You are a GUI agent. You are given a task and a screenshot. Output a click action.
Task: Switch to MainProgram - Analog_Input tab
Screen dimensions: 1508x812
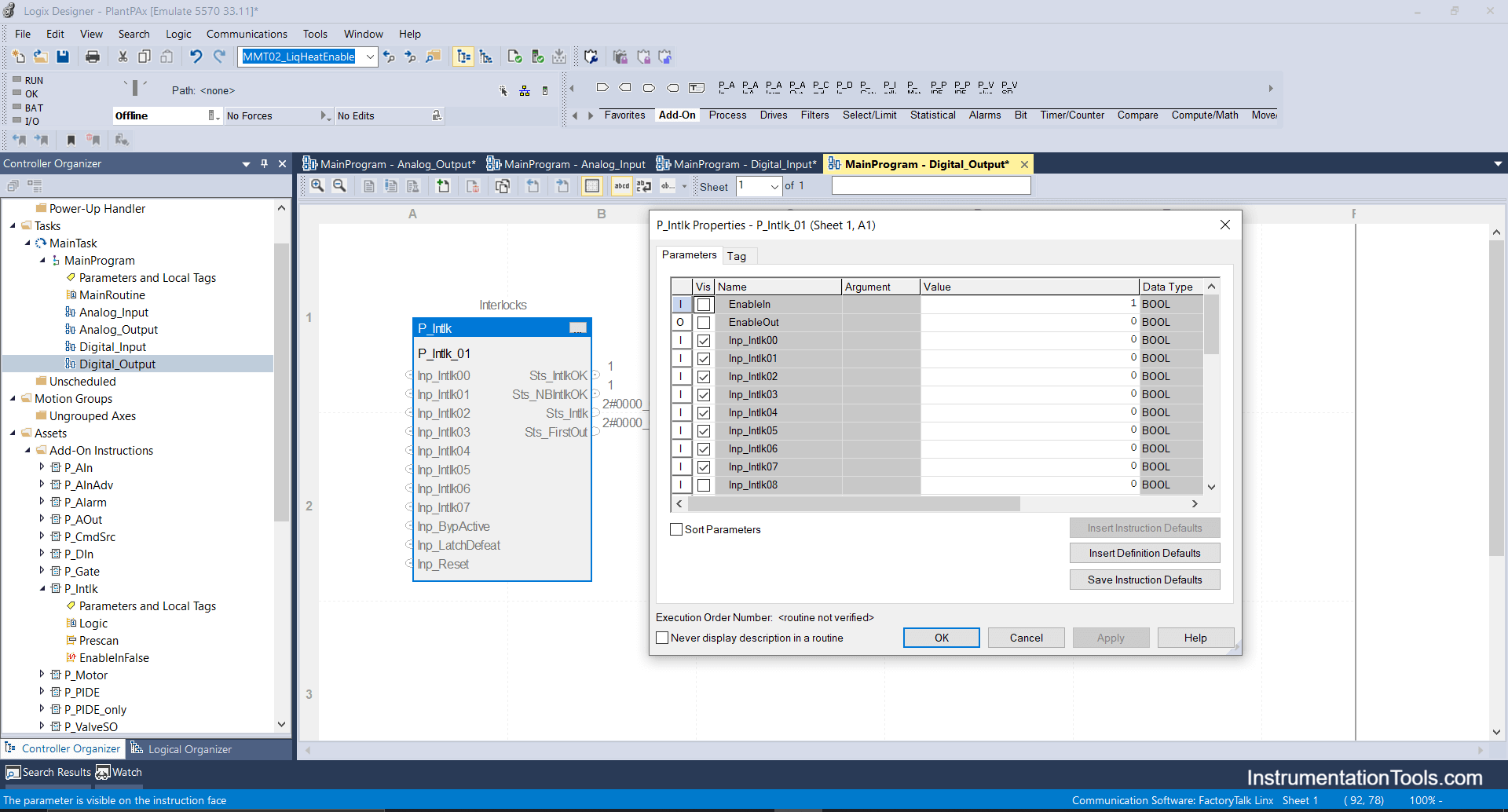pyautogui.click(x=565, y=164)
